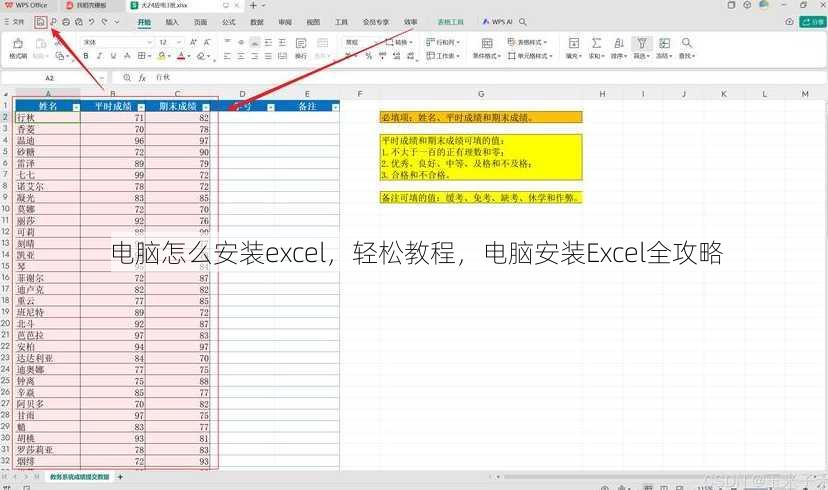
Task: Click the center align icon
Action: click(241, 56)
